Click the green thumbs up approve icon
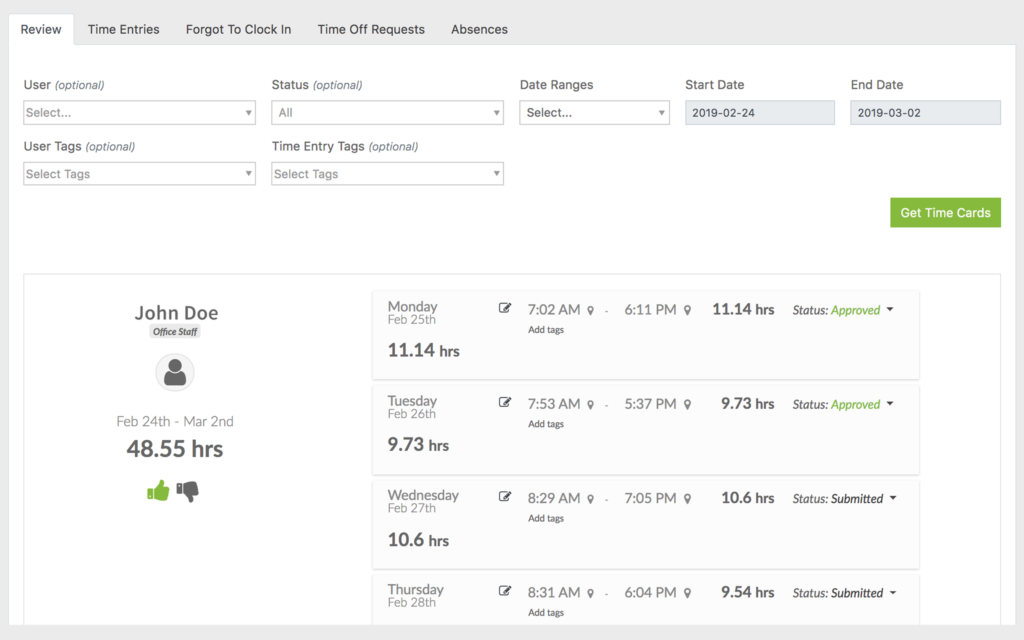Image resolution: width=1024 pixels, height=640 pixels. [158, 490]
